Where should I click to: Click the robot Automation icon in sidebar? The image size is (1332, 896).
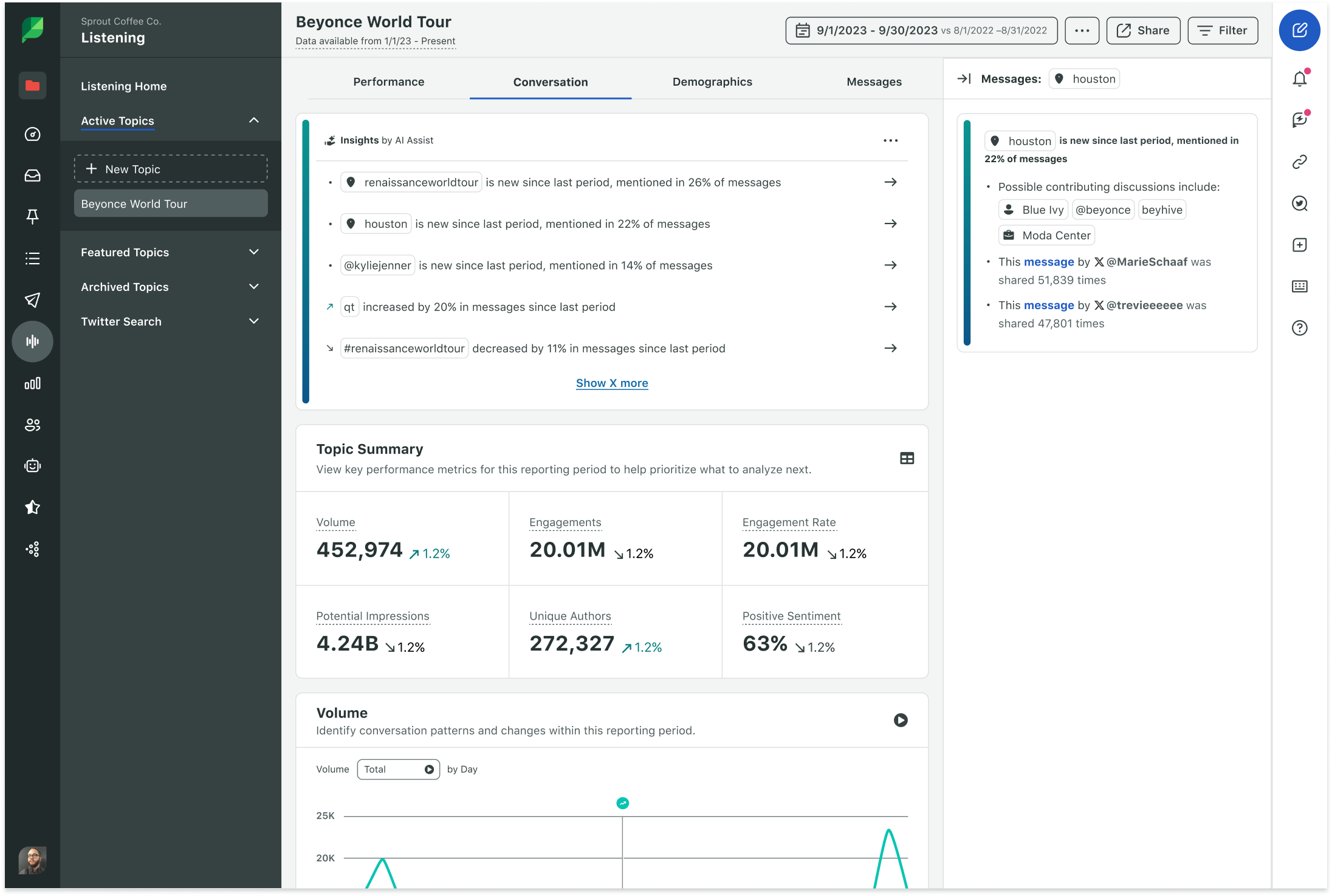tap(32, 466)
